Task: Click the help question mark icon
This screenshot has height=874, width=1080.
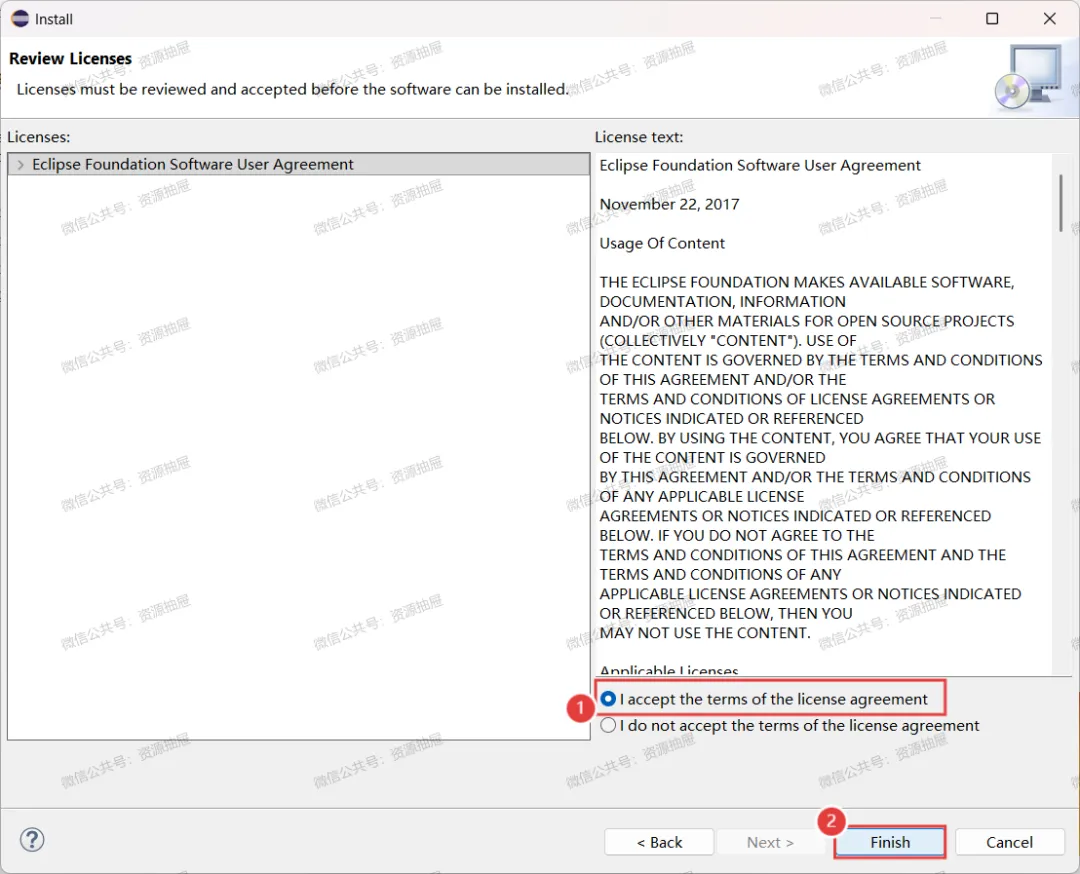Action: click(32, 840)
